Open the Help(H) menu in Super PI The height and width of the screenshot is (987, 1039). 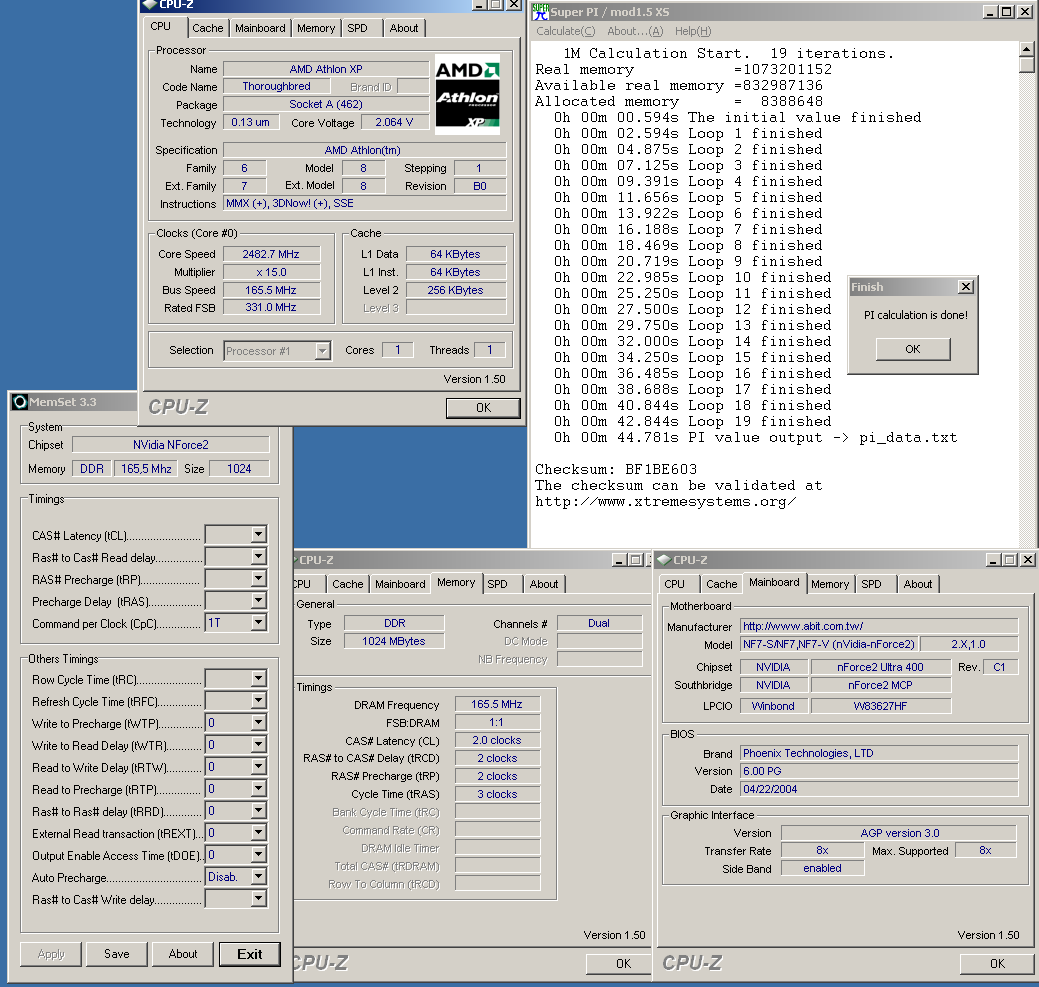692,31
